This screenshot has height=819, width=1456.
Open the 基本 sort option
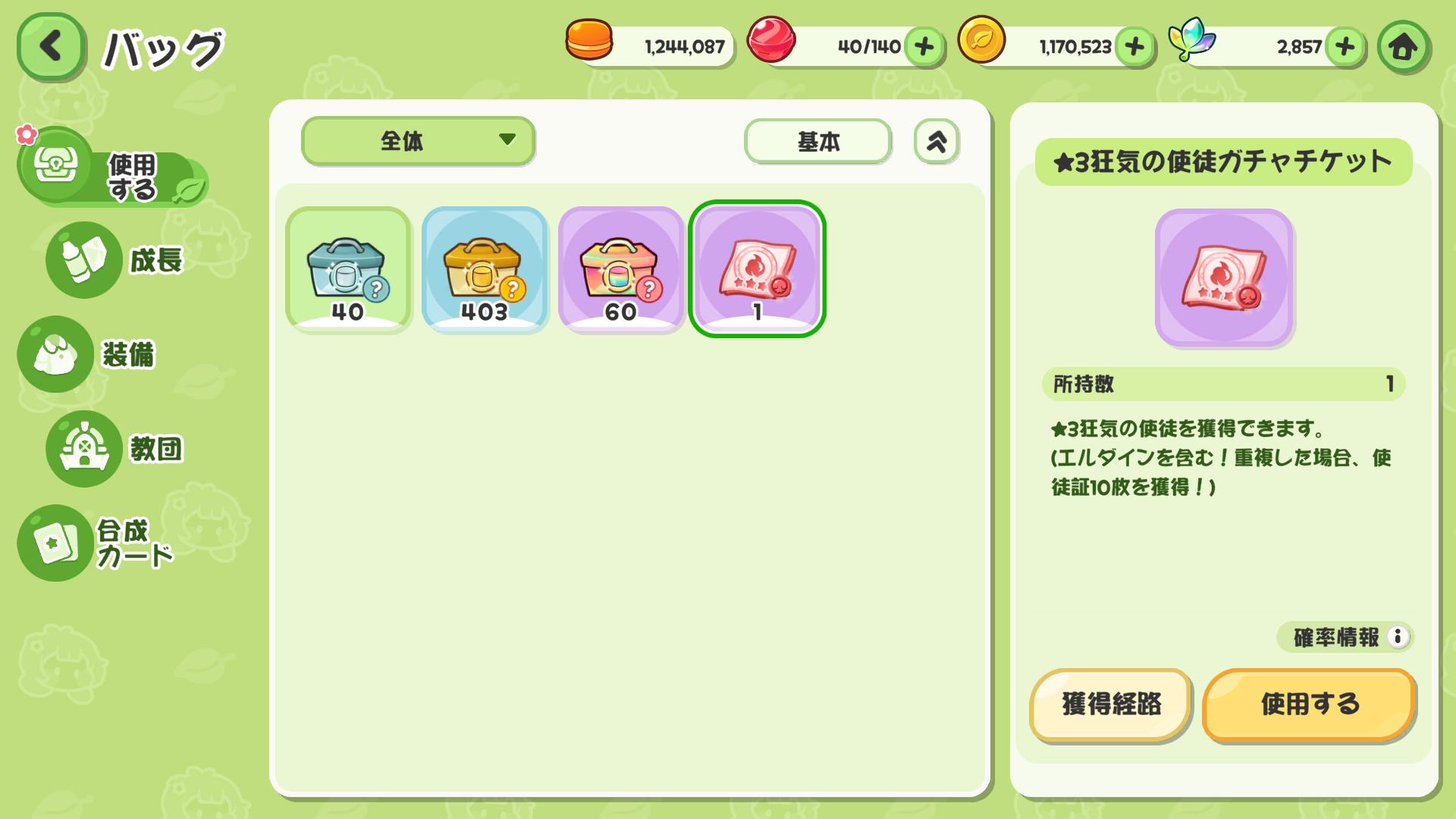point(817,142)
